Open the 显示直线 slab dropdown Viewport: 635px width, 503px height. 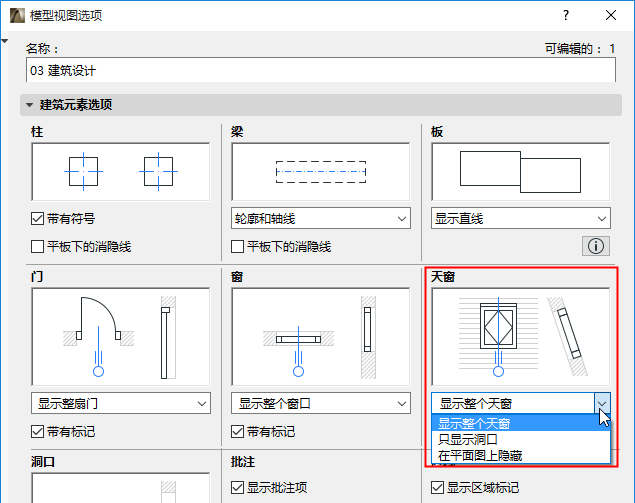coord(521,219)
